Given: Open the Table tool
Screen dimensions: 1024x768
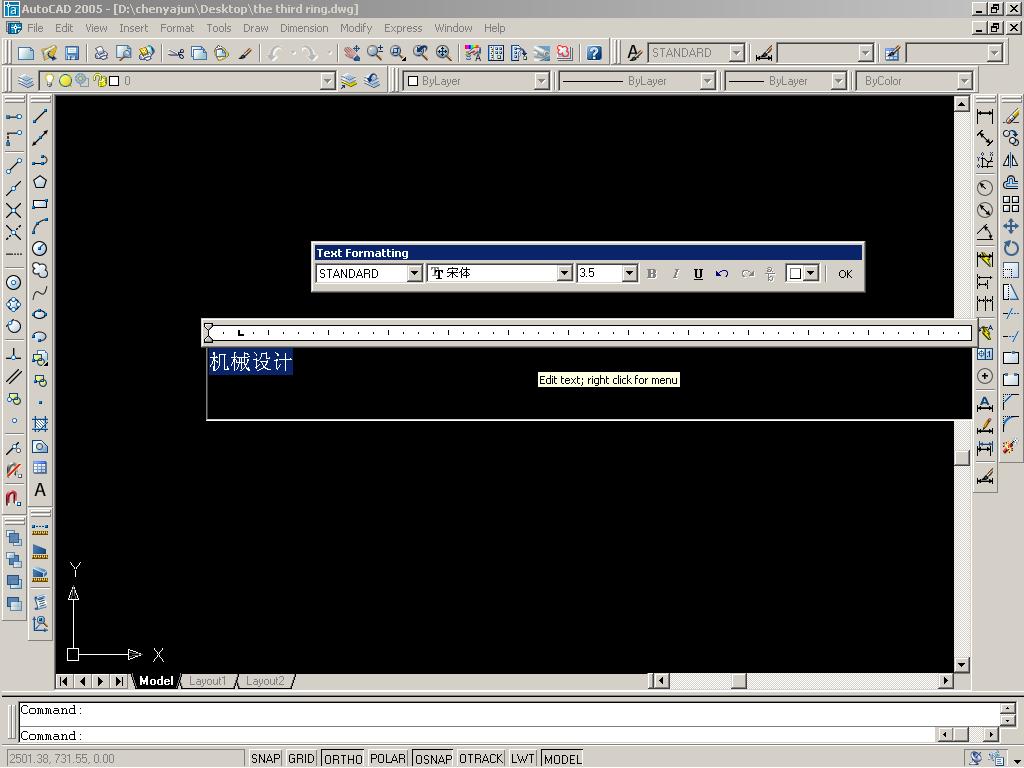Looking at the screenshot, I should click(x=40, y=468).
